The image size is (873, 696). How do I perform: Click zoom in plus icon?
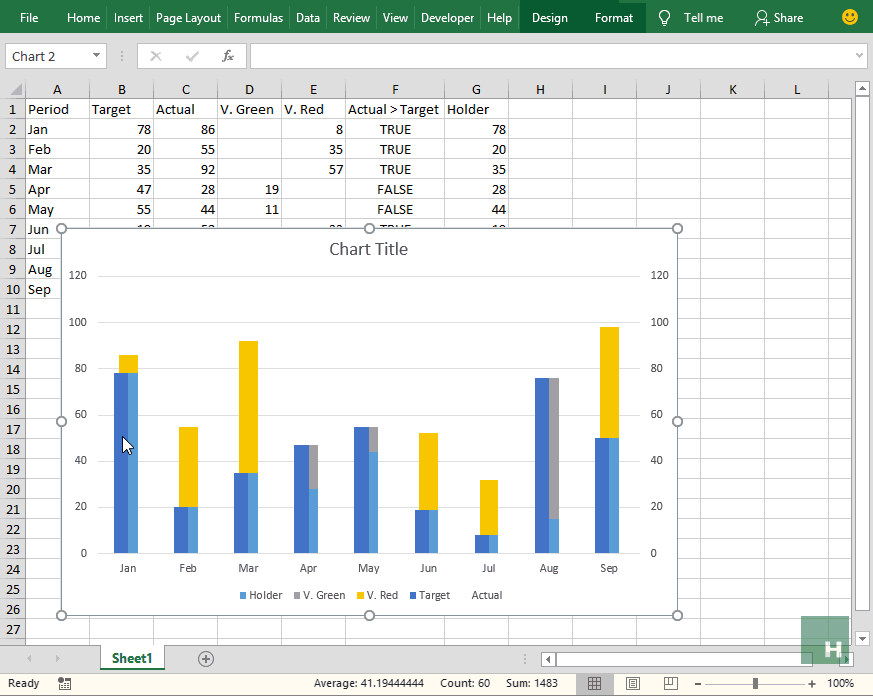(812, 683)
